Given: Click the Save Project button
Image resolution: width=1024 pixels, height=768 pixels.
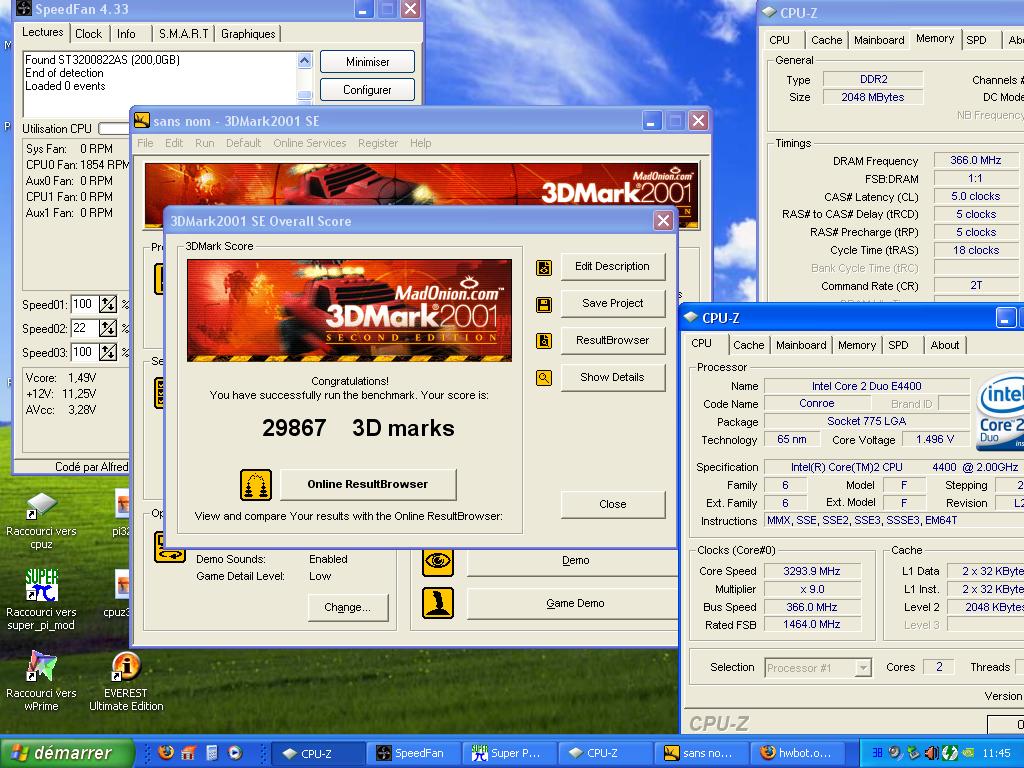Looking at the screenshot, I should (613, 303).
